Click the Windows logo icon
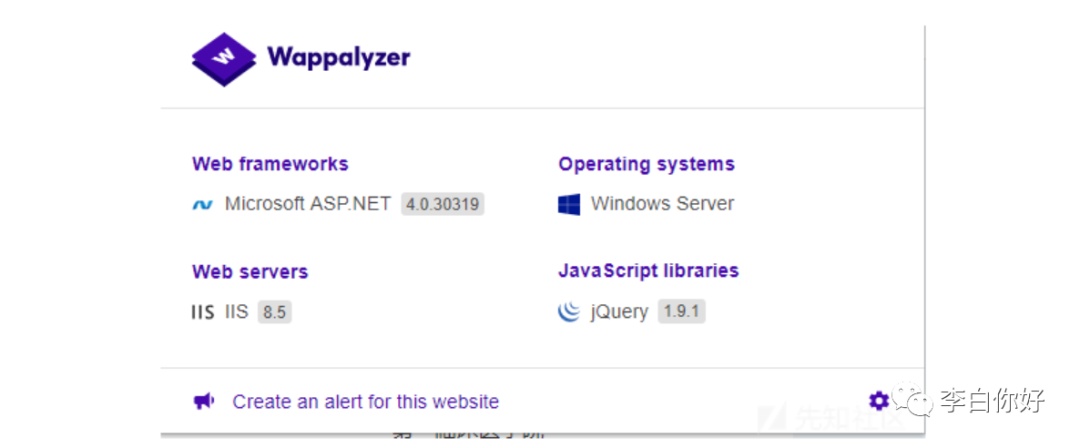The width and height of the screenshot is (1080, 448). click(569, 205)
